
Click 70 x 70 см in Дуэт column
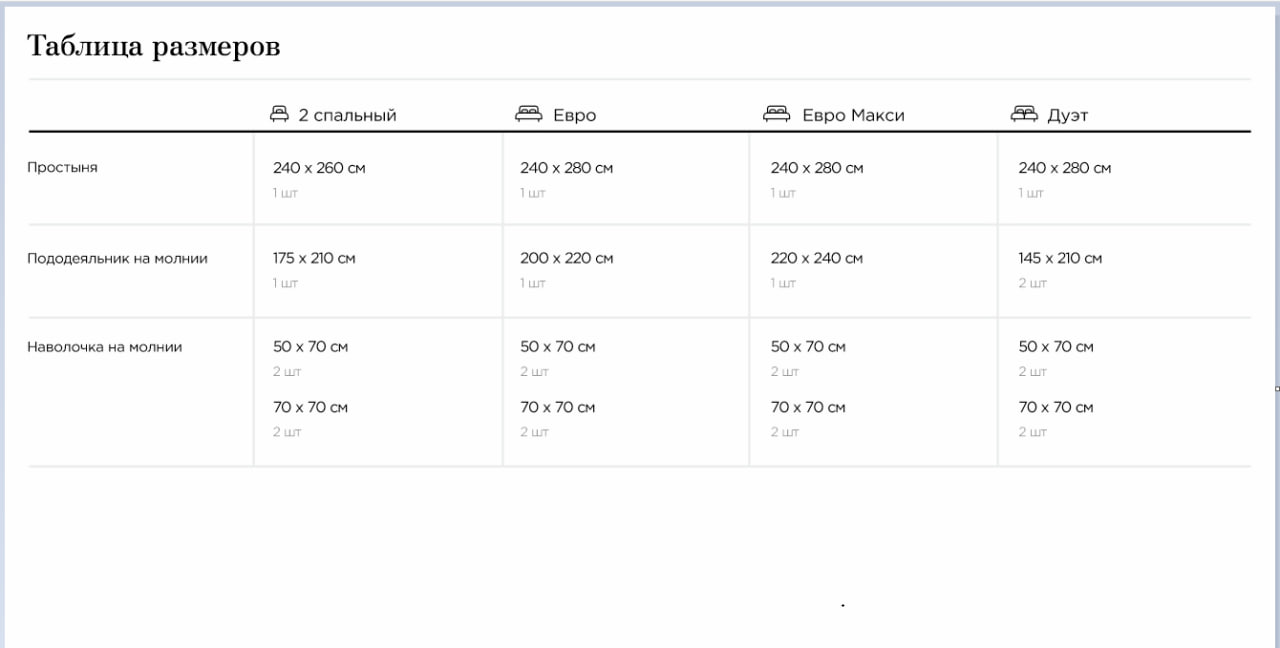pyautogui.click(x=1056, y=407)
